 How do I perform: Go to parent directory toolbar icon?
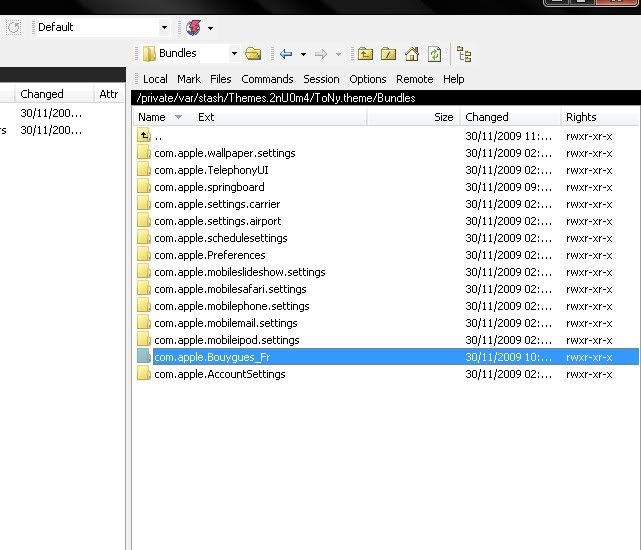pyautogui.click(x=365, y=54)
